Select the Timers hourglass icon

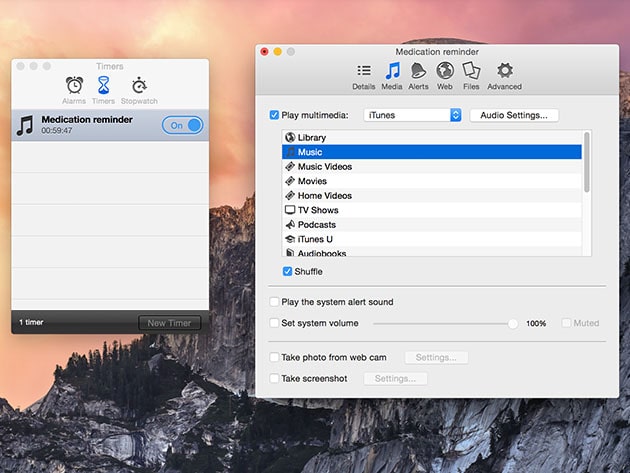pyautogui.click(x=104, y=85)
